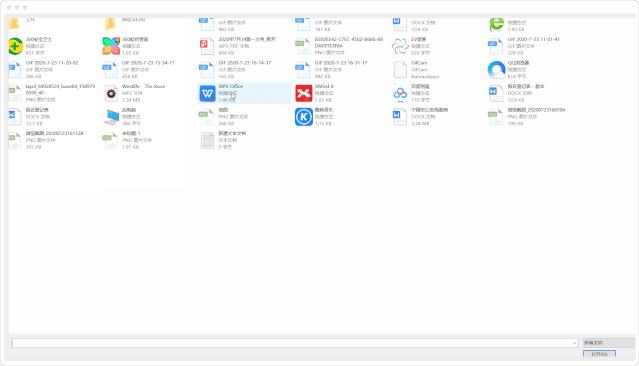This screenshot has height=366, width=639.
Task: Select the Westlife - The Rose MP3 file
Action: click(x=134, y=93)
